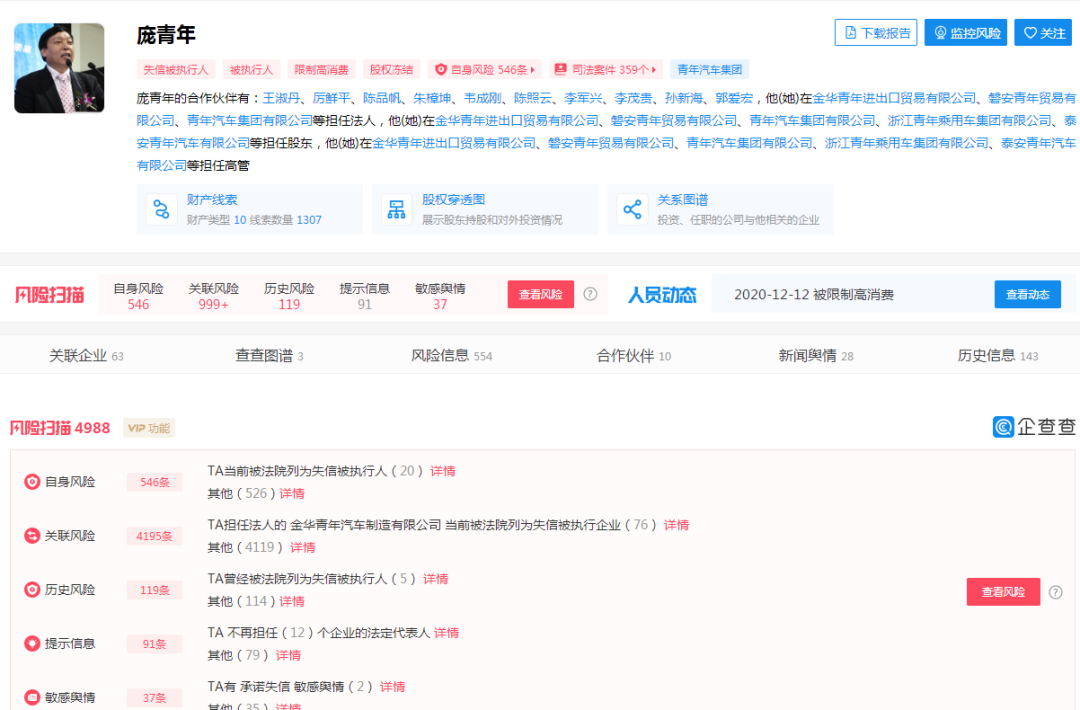Open partner link 王淑丹
1080x710 pixels.
coord(281,98)
